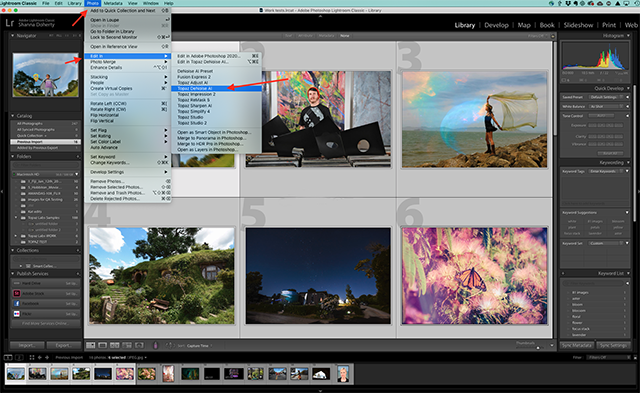This screenshot has width=640, height=393.
Task: Open the White Balance As Shot dropdown
Action: (x=607, y=107)
